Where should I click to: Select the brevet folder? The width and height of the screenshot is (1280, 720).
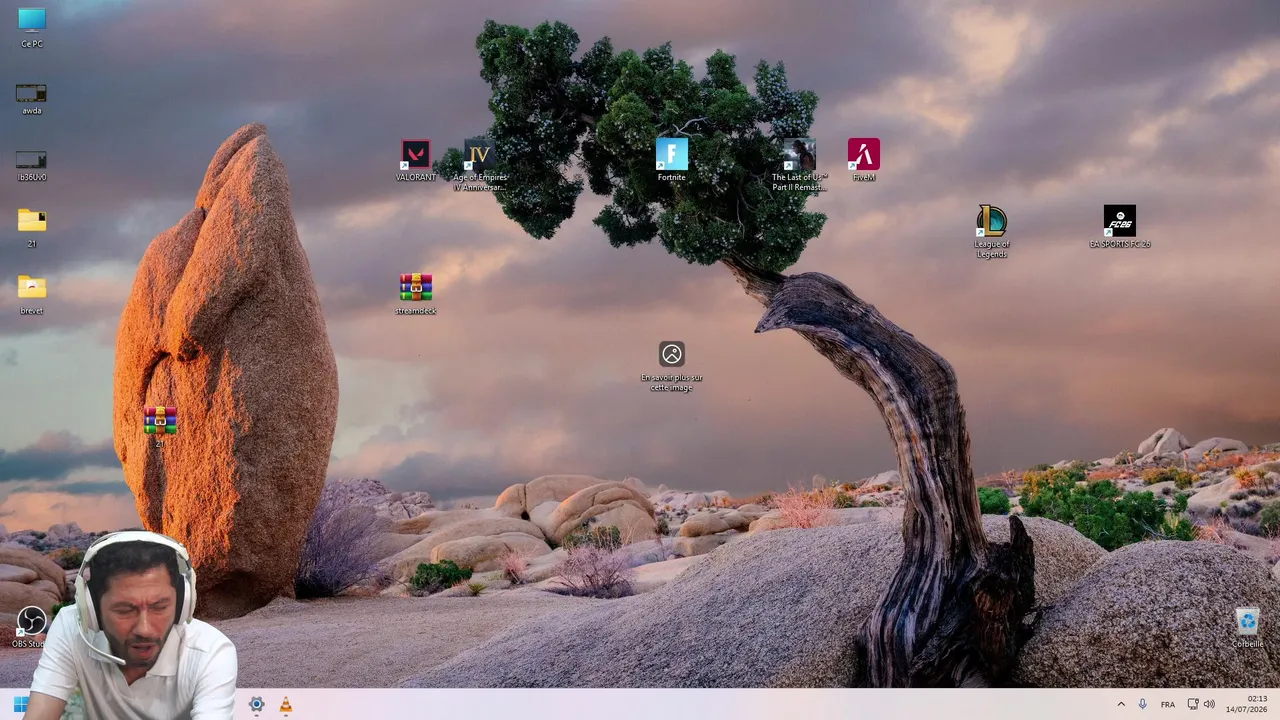pyautogui.click(x=31, y=293)
